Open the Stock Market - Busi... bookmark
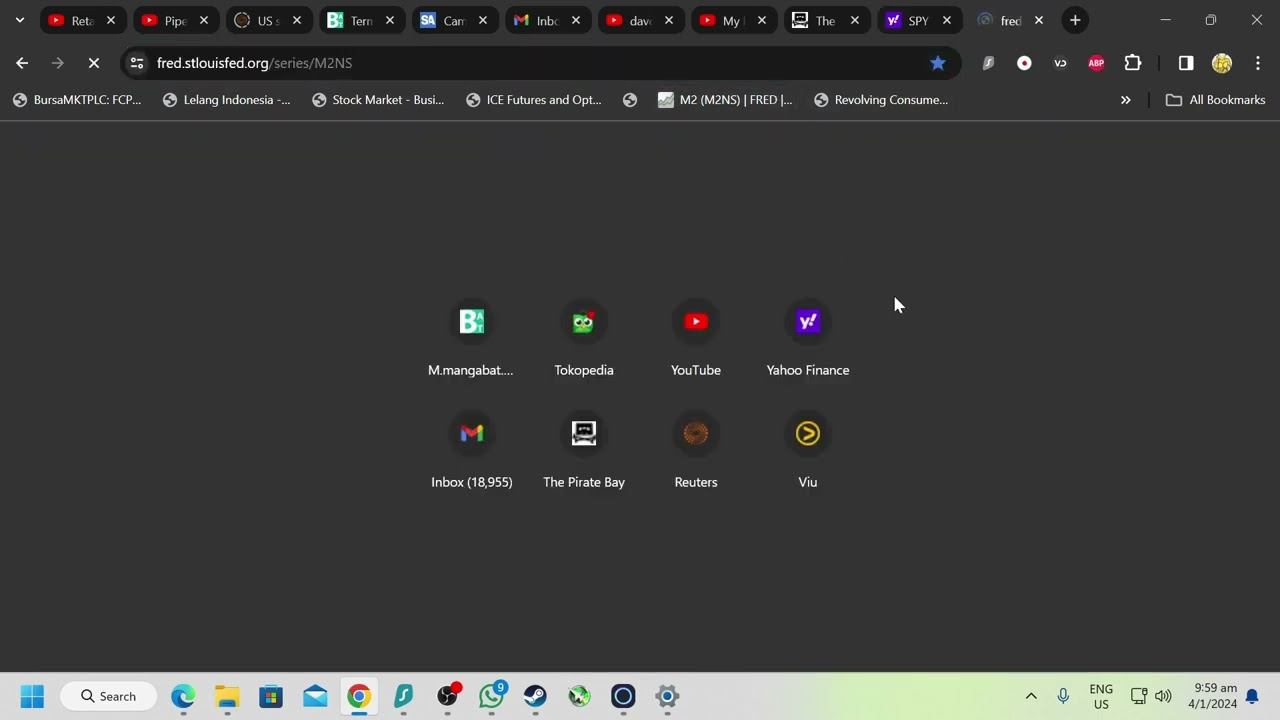1280x720 pixels. tap(378, 100)
